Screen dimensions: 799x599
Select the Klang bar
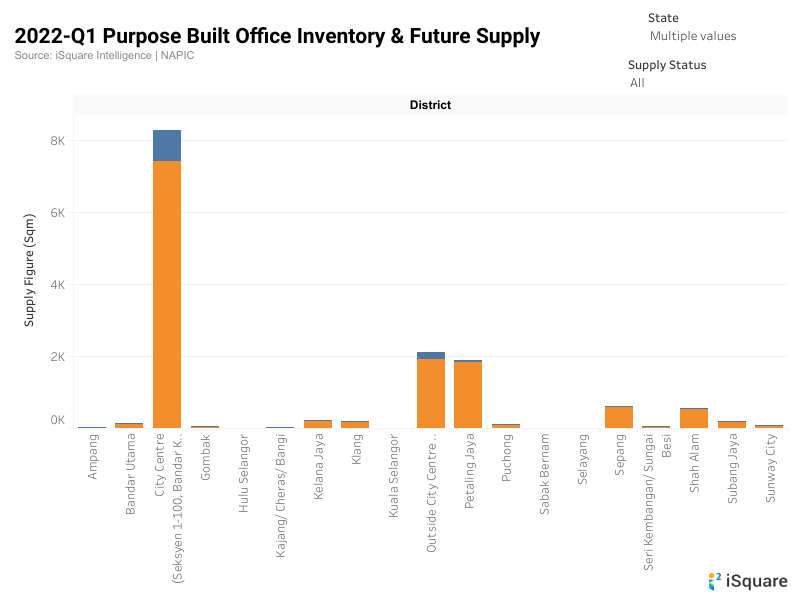click(x=355, y=424)
